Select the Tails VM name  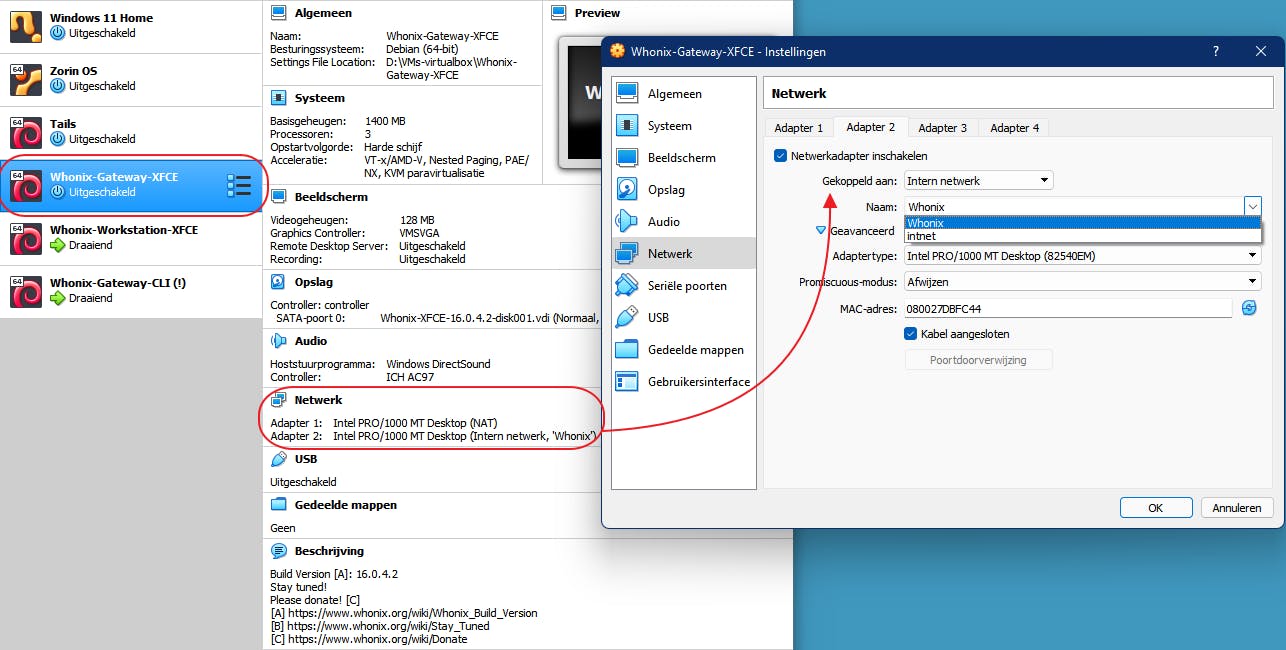[63, 124]
